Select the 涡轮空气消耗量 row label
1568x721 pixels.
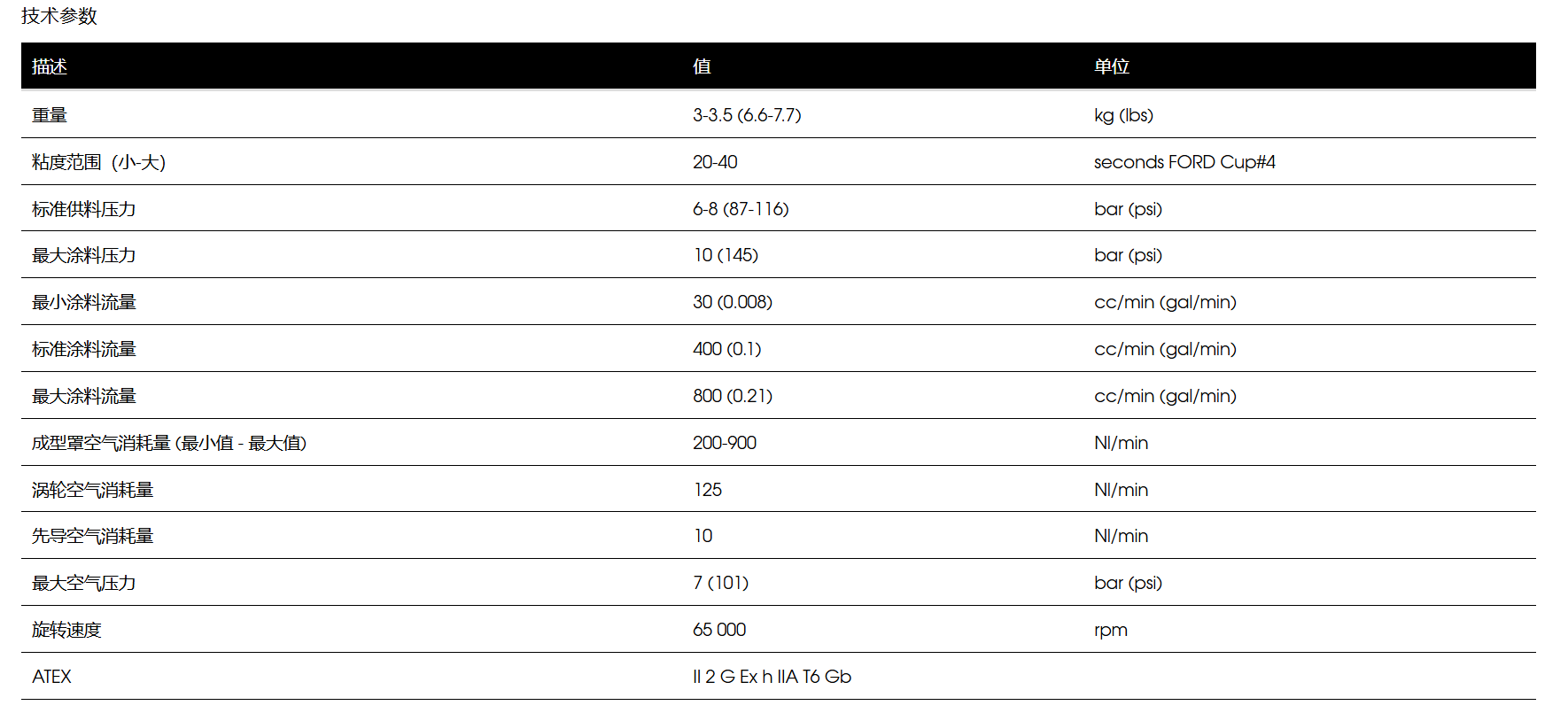coord(93,490)
